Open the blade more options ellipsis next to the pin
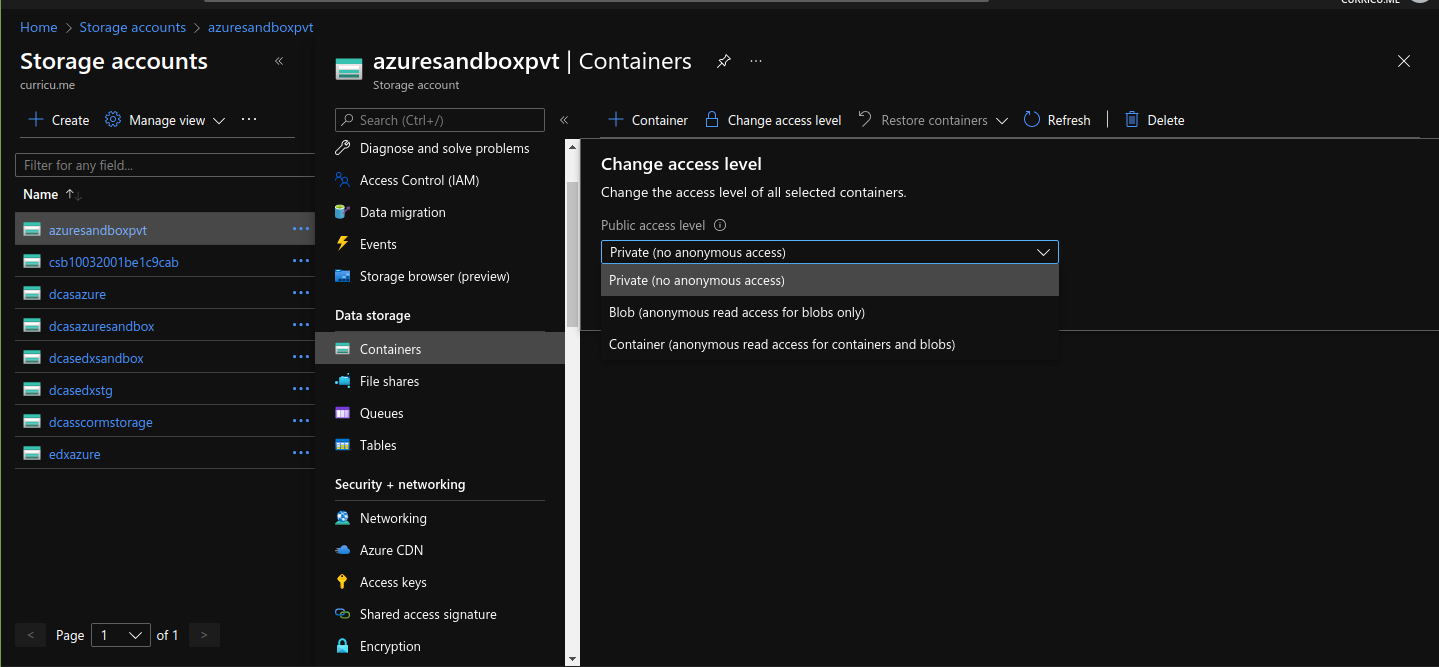The width and height of the screenshot is (1439, 667). pos(756,61)
